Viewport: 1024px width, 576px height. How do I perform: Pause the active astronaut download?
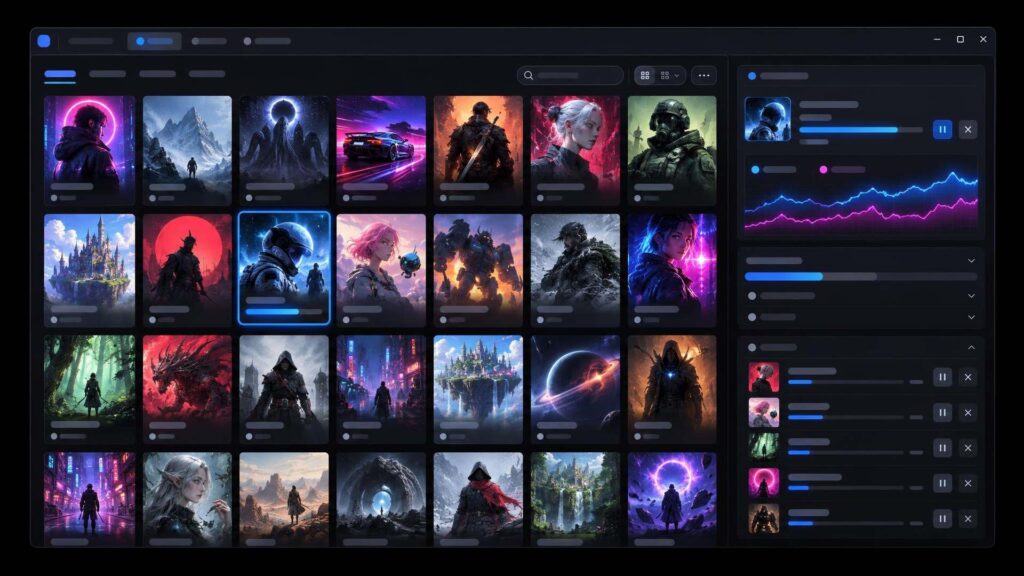pyautogui.click(x=942, y=129)
